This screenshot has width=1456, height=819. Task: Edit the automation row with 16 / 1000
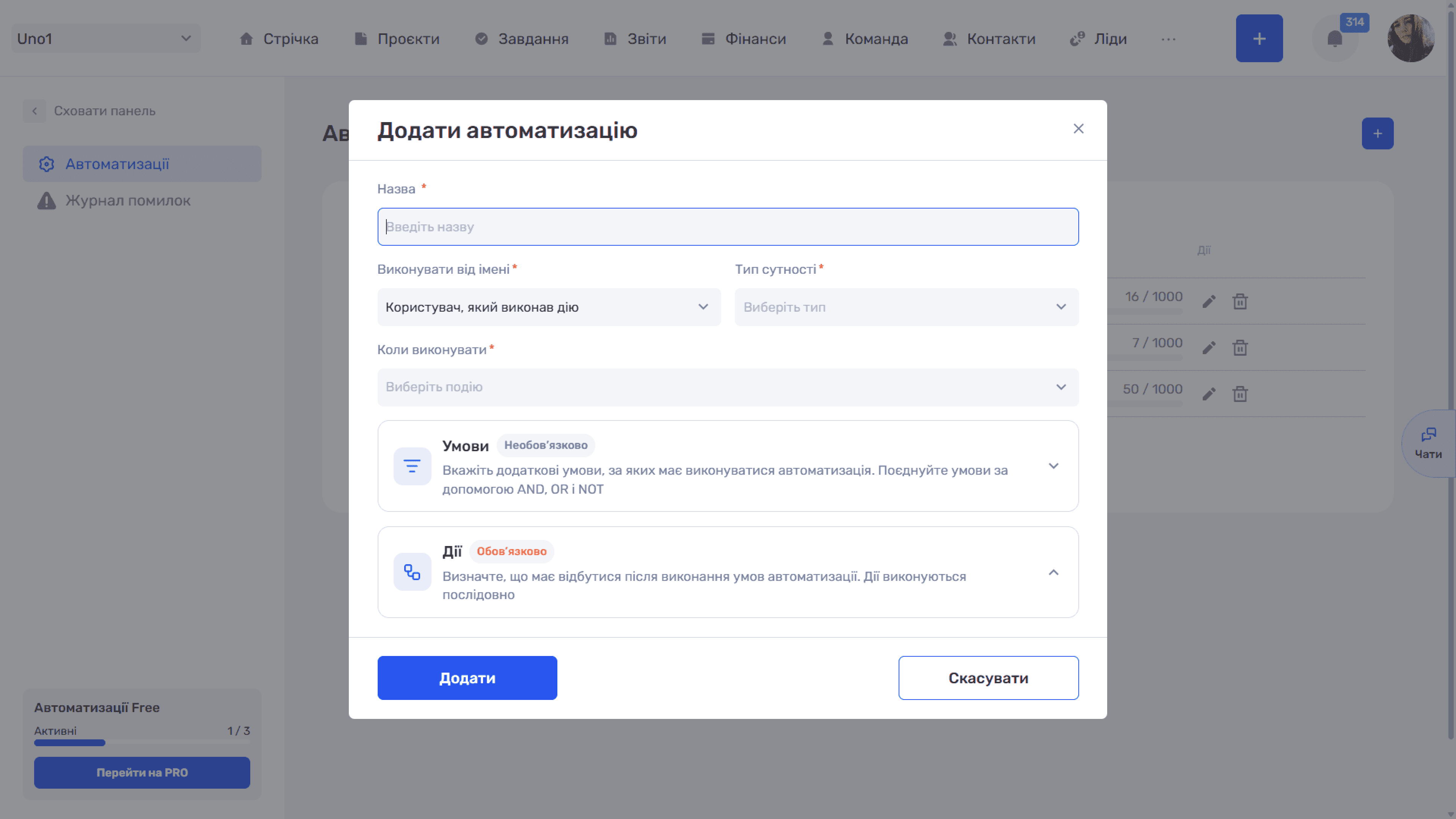pos(1208,301)
